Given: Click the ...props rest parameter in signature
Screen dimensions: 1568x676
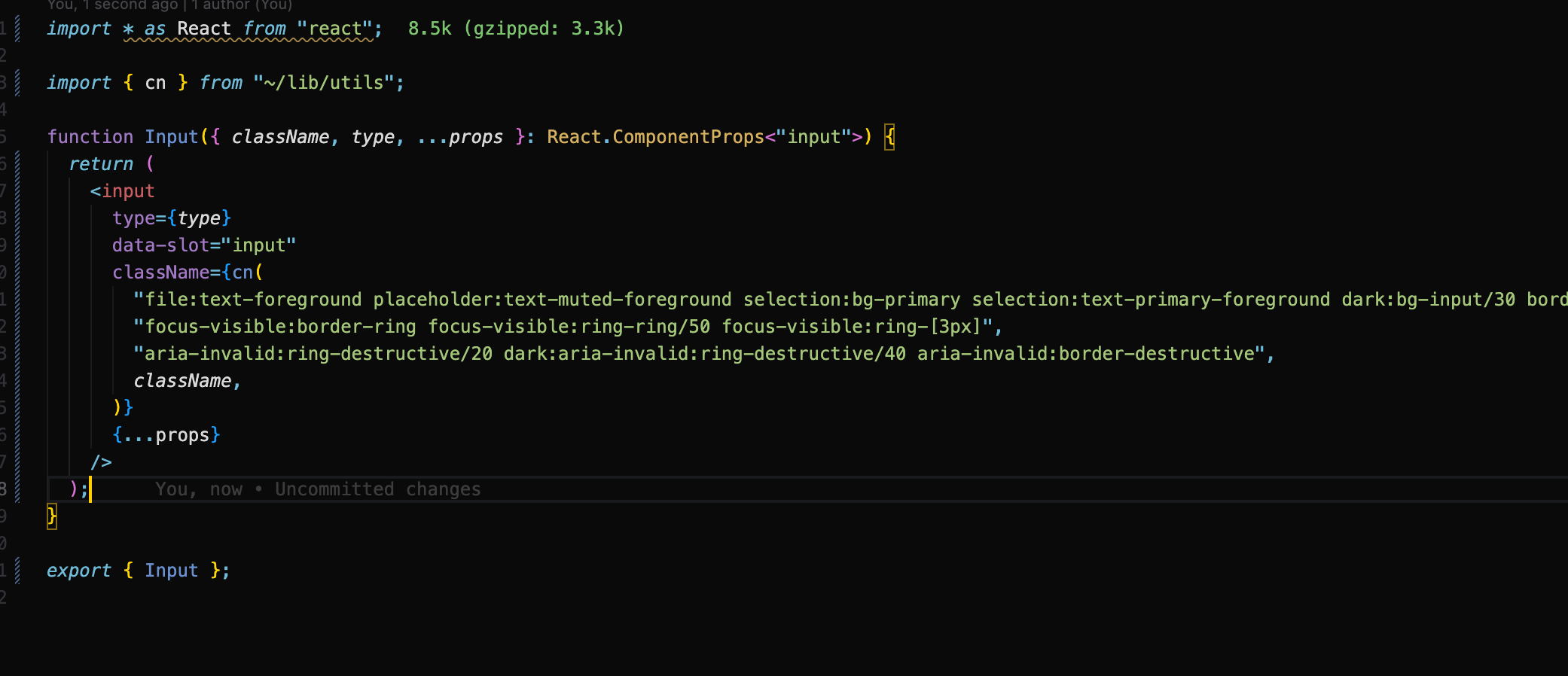Looking at the screenshot, I should pos(459,137).
